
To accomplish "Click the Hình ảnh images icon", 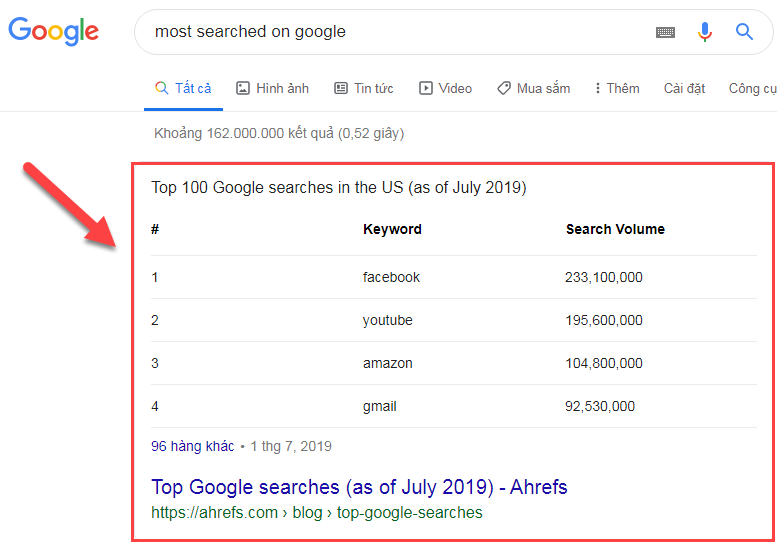I will [243, 88].
